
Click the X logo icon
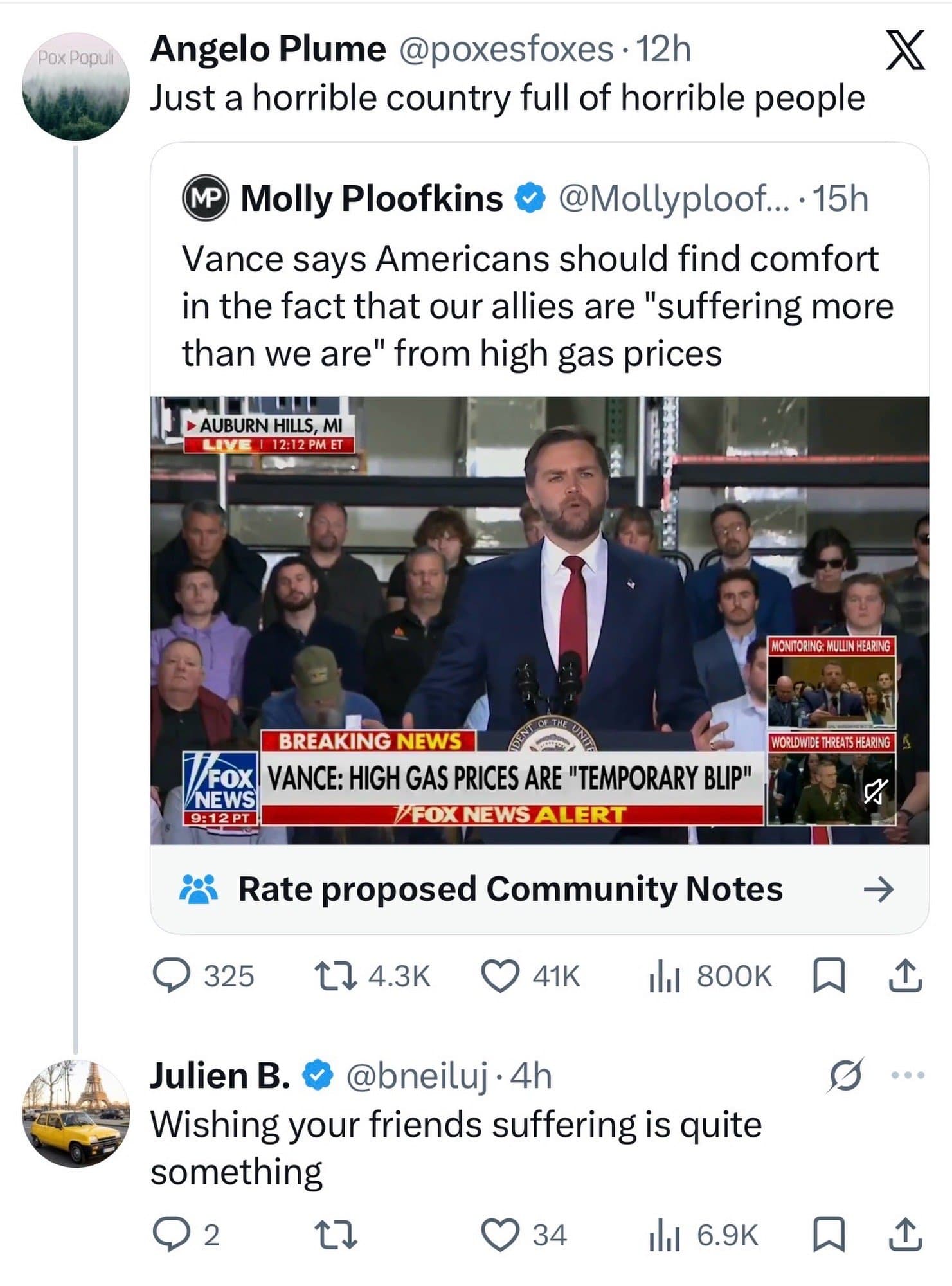click(905, 50)
